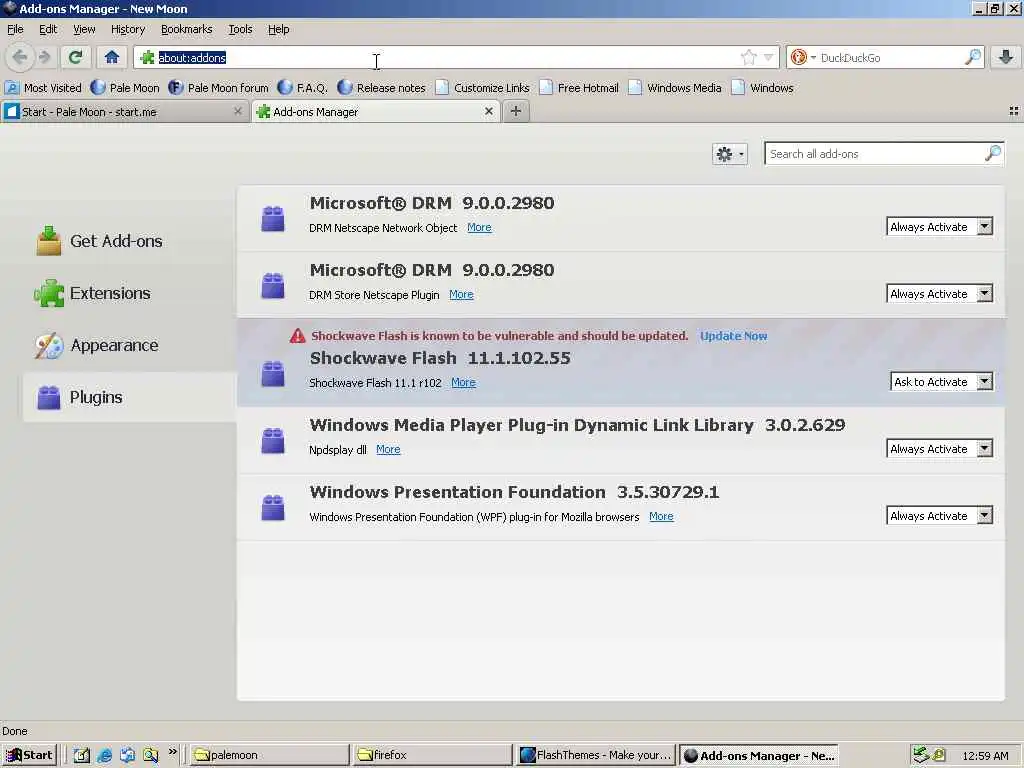Select the Extensions category
1024x768 pixels.
pyautogui.click(x=129, y=293)
